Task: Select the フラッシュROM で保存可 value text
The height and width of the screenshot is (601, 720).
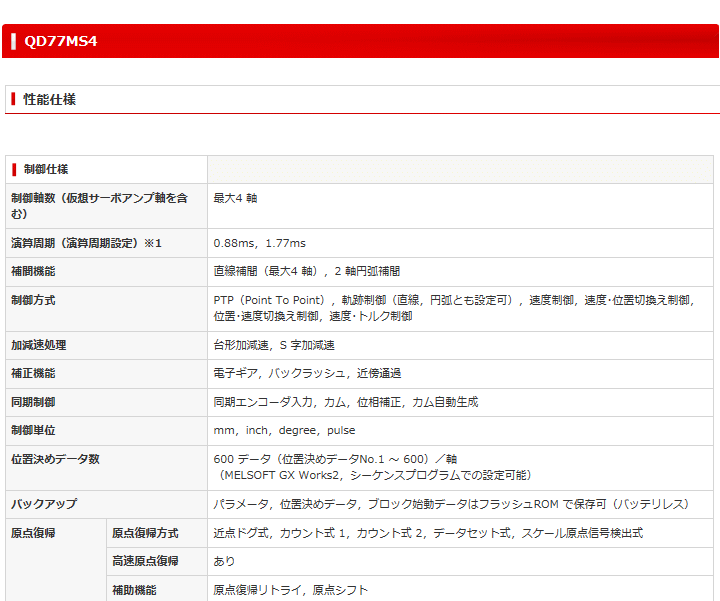Action: (x=543, y=504)
